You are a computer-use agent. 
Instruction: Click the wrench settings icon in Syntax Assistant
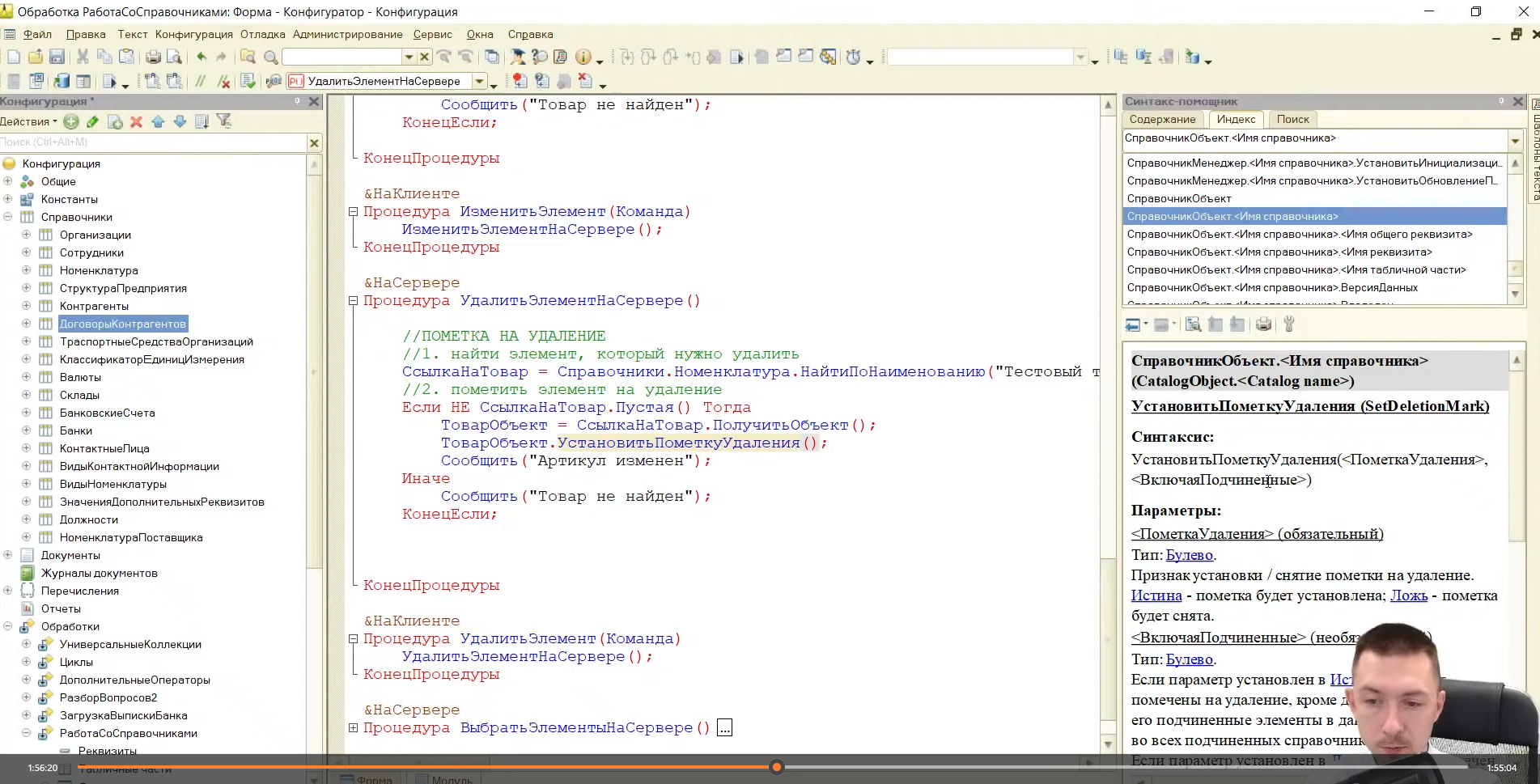(1289, 324)
